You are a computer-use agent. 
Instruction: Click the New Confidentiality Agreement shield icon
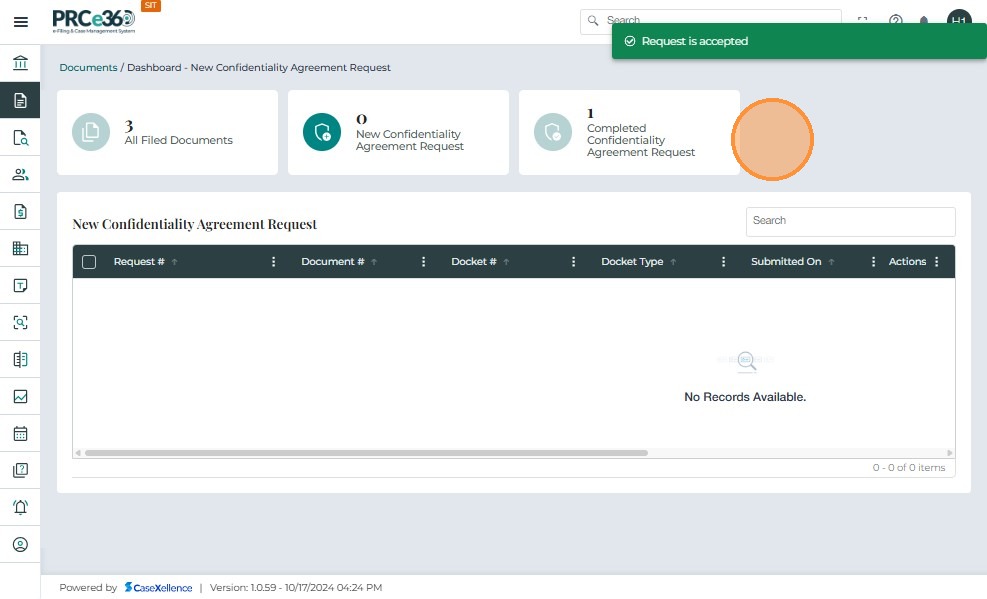(x=322, y=132)
